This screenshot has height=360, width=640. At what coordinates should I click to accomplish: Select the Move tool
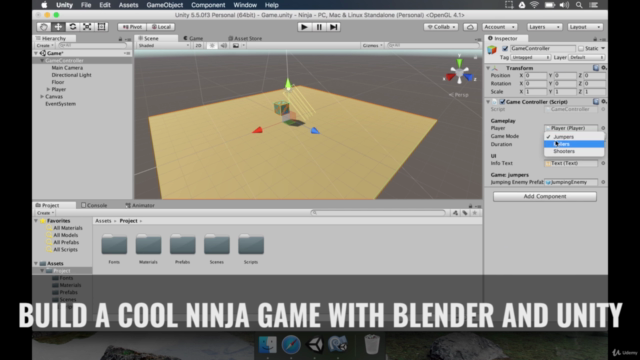click(58, 27)
